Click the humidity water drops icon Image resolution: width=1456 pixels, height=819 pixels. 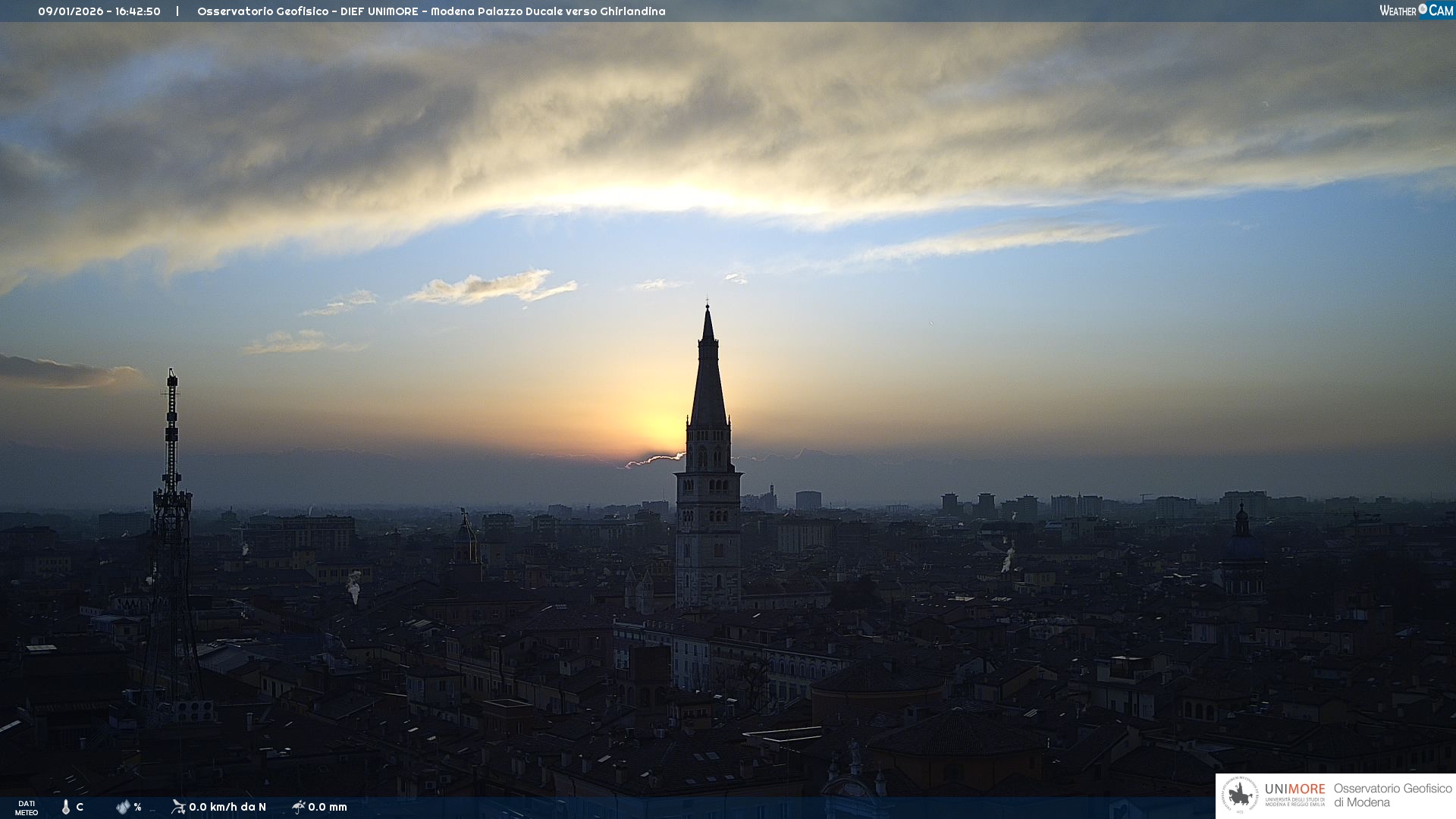point(123,807)
